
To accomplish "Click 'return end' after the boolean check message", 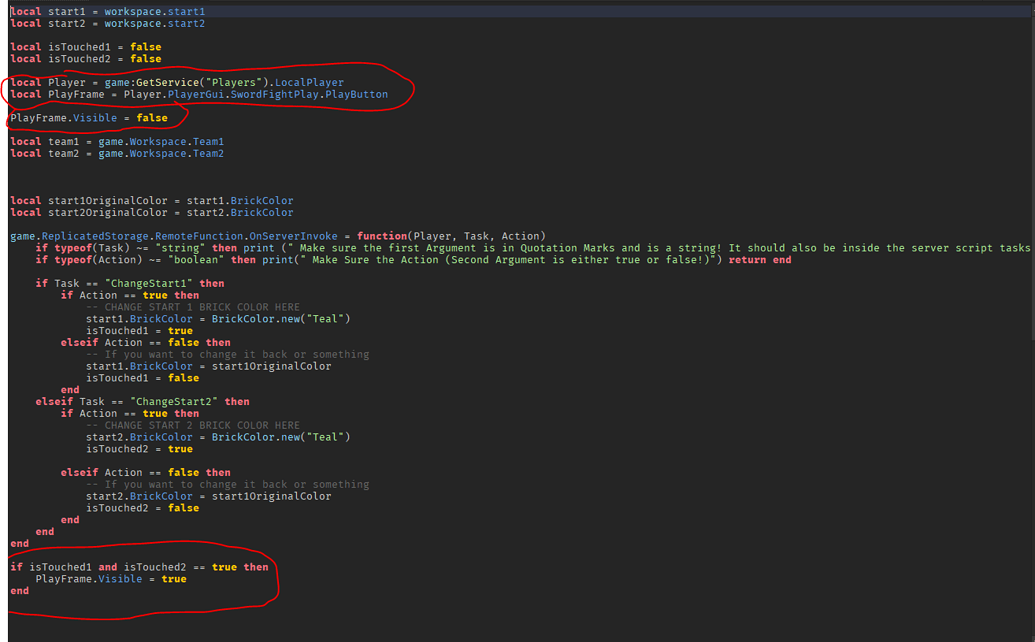I will [x=760, y=260].
